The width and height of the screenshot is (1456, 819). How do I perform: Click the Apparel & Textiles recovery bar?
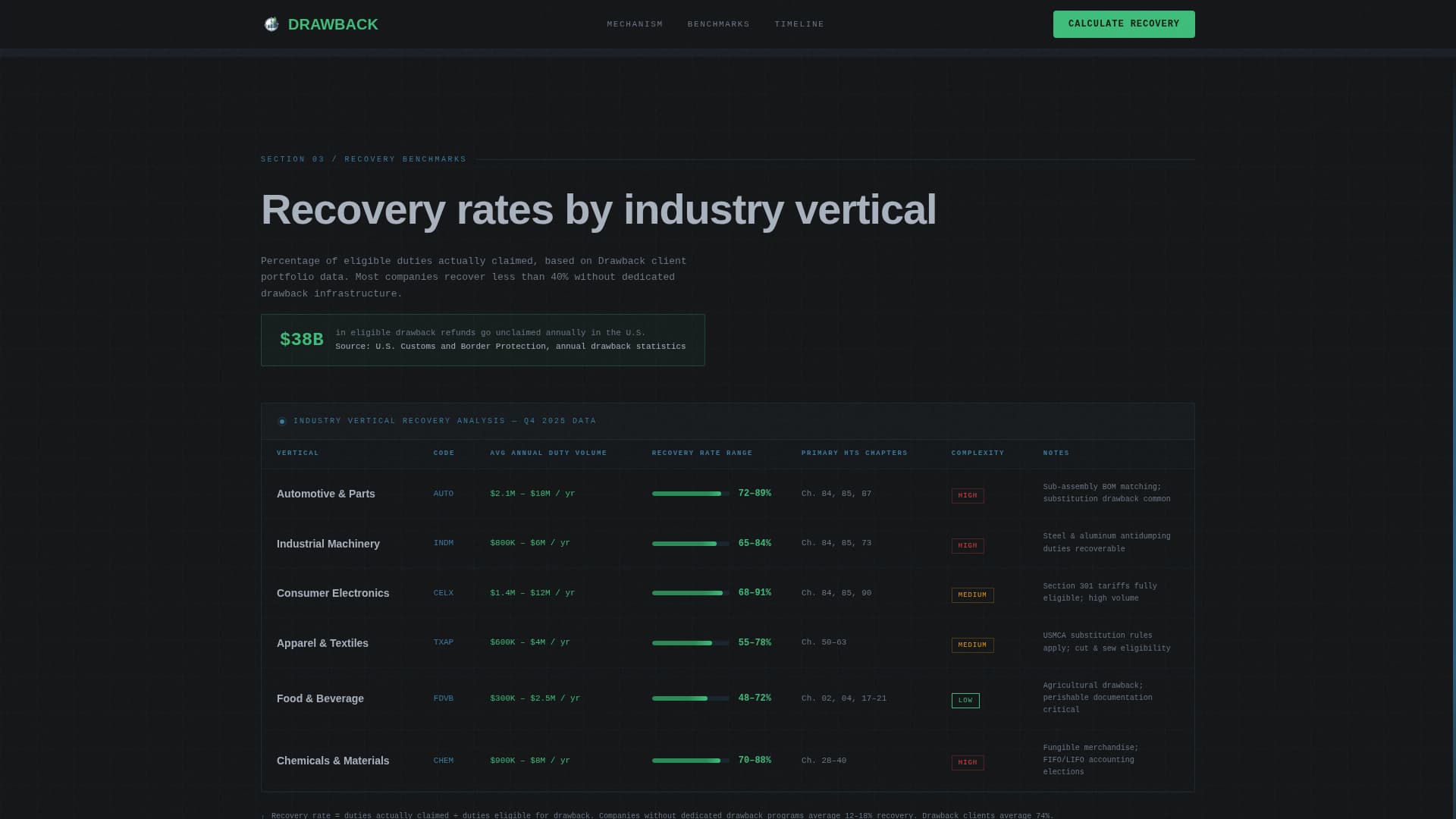click(x=691, y=643)
